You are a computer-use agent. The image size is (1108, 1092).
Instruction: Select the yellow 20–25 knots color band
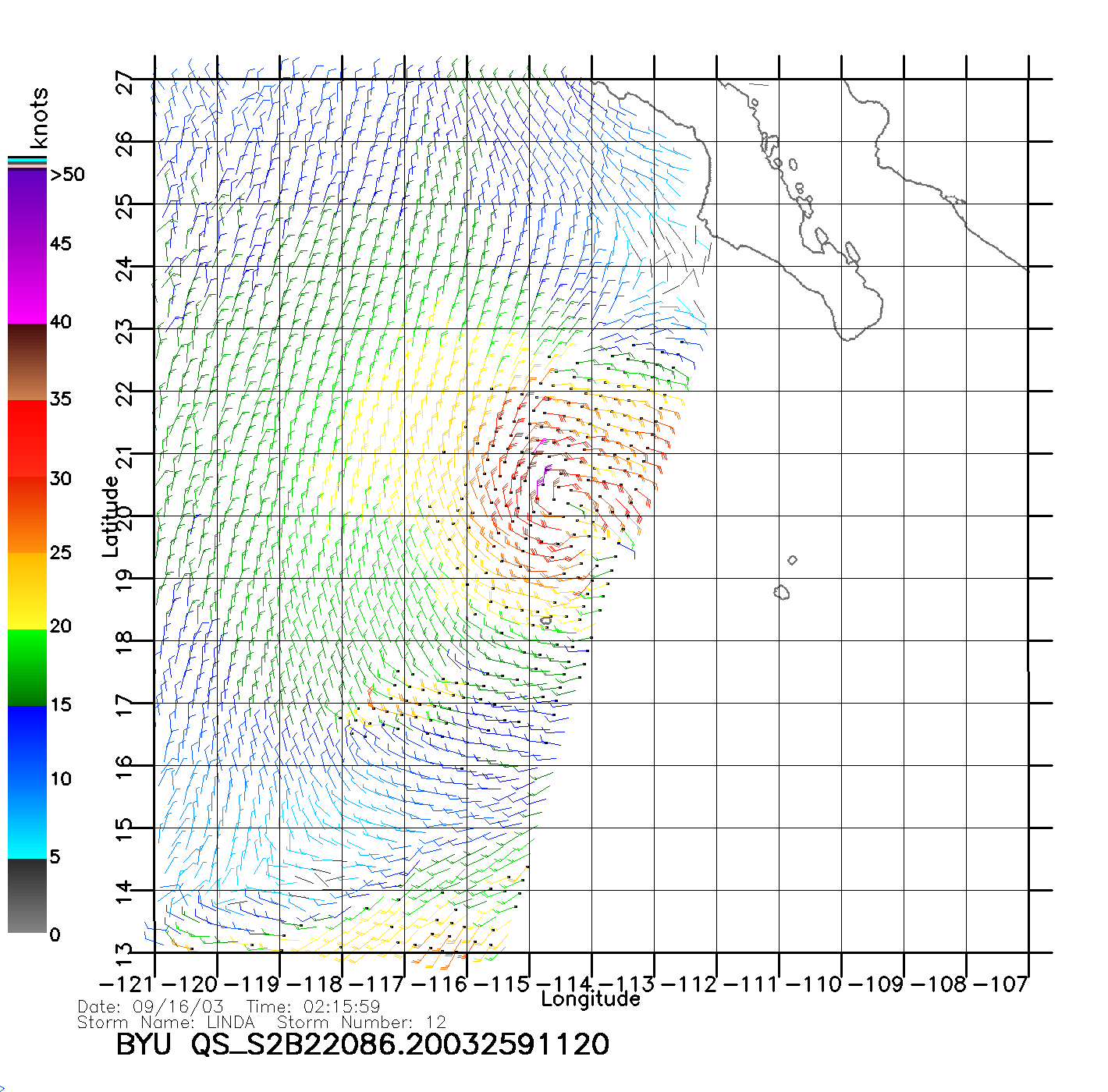click(x=27, y=590)
